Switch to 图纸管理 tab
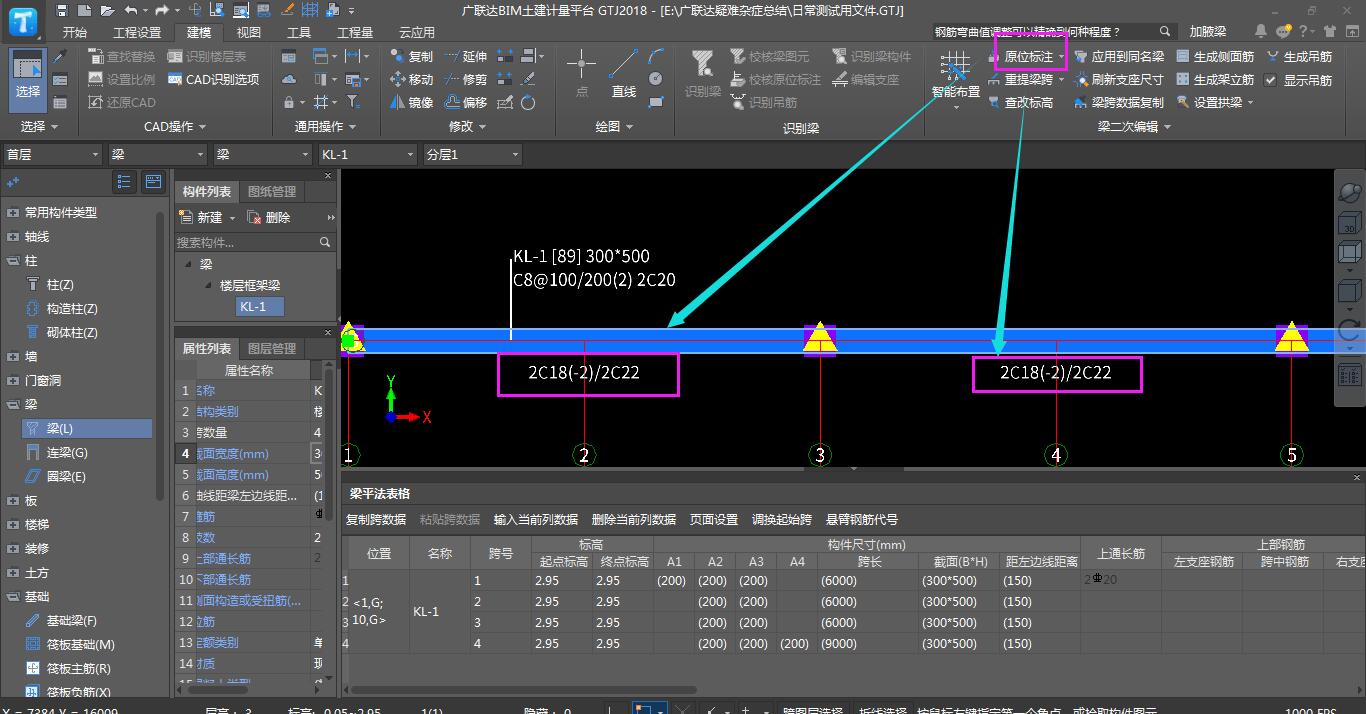 click(x=272, y=192)
